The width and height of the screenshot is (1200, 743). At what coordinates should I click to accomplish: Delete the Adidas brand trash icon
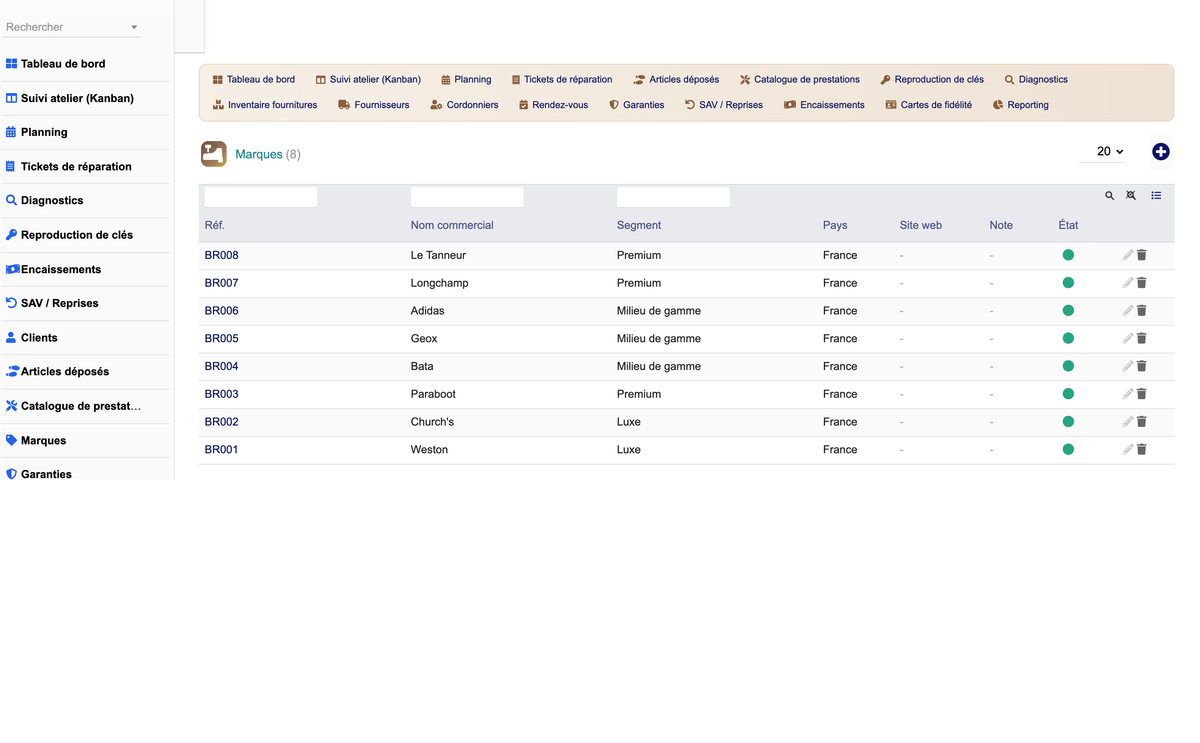[1142, 311]
